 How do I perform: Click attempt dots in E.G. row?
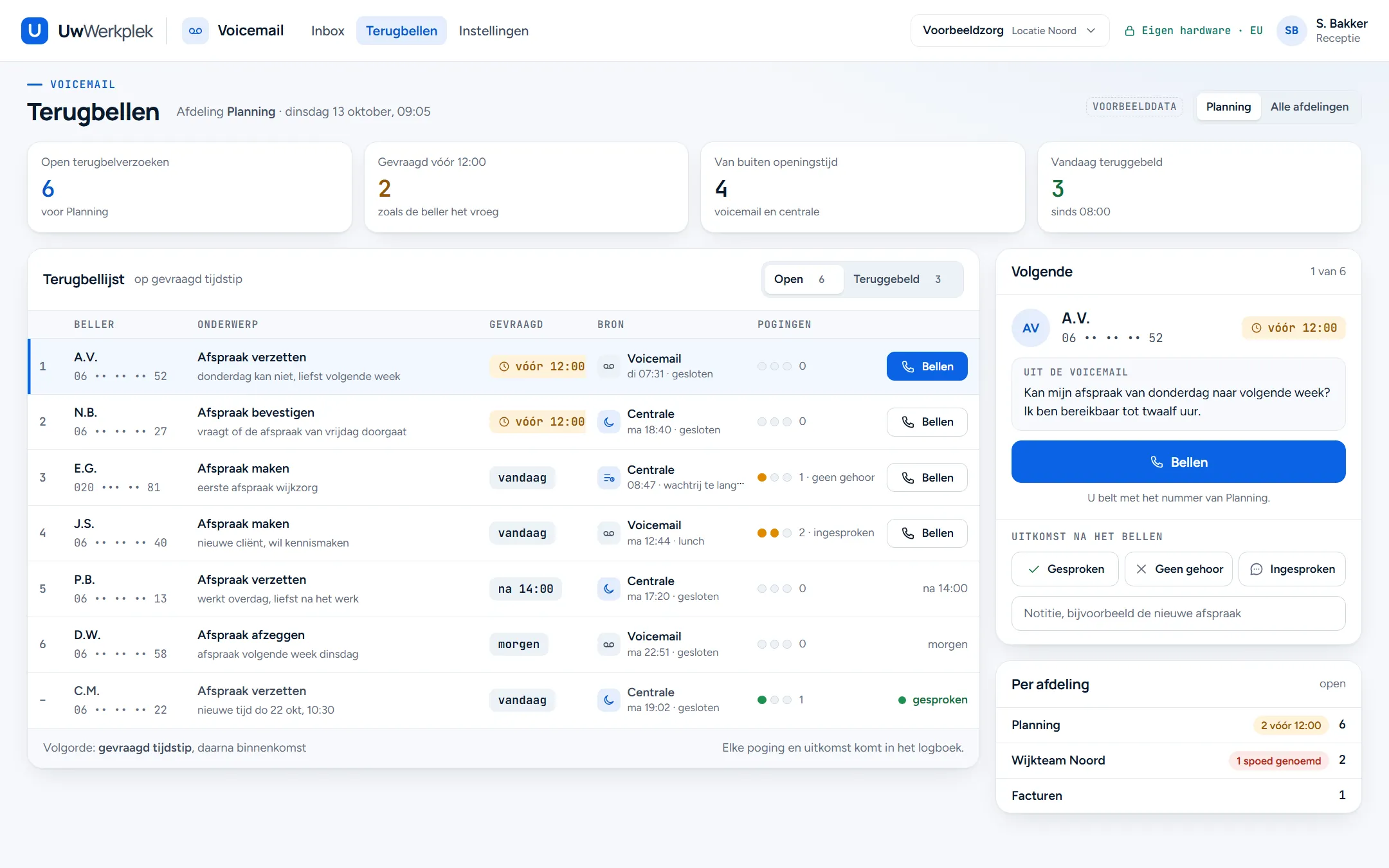point(774,478)
